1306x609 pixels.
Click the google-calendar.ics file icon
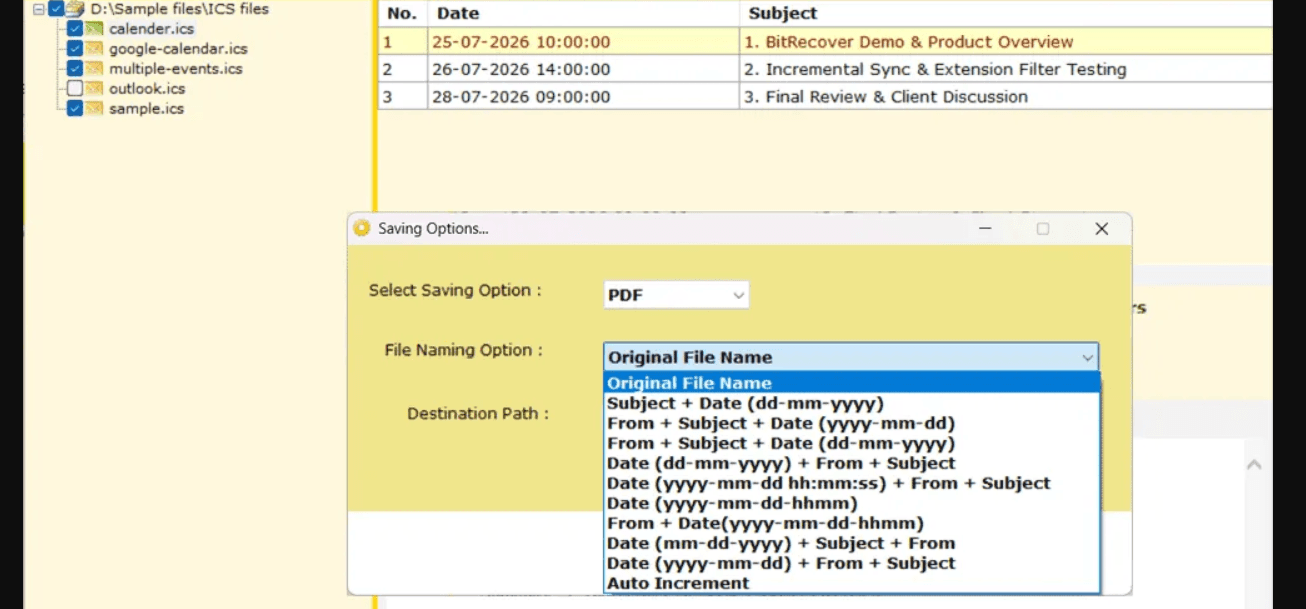(x=94, y=49)
